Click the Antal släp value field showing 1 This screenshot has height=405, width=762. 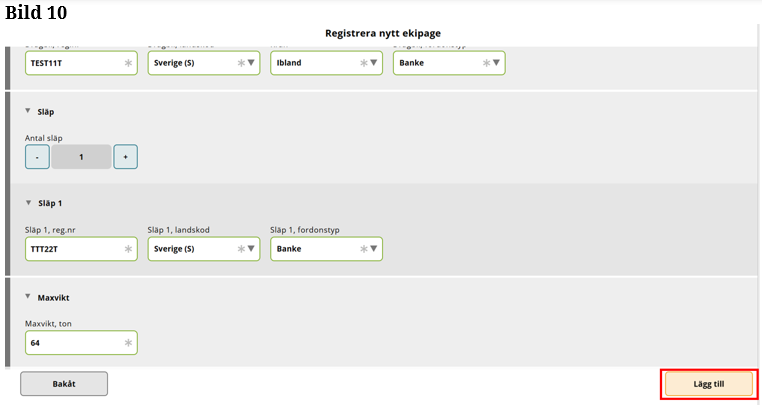pos(81,157)
